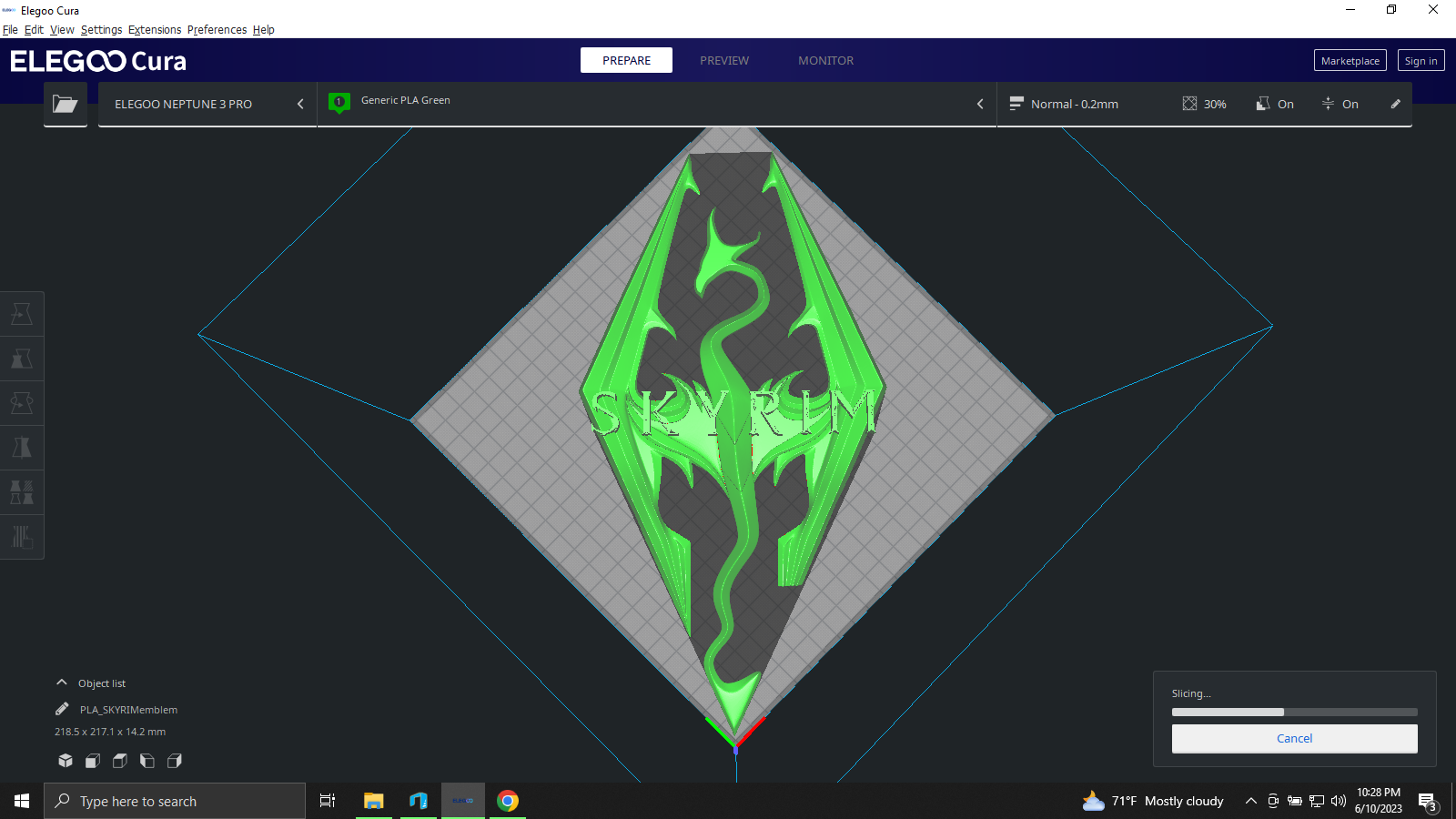Click the support On icon
Viewport: 1456px width, 819px height.
1263,104
